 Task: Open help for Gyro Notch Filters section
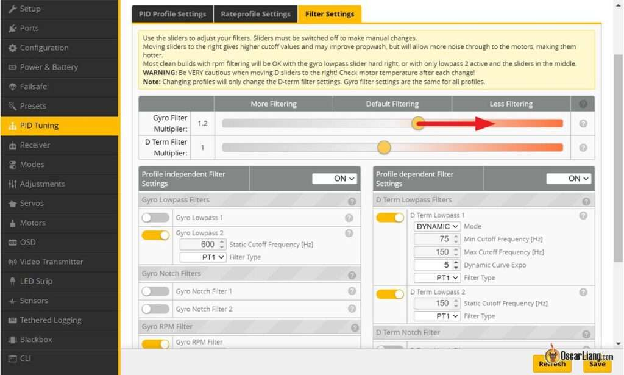pos(352,275)
